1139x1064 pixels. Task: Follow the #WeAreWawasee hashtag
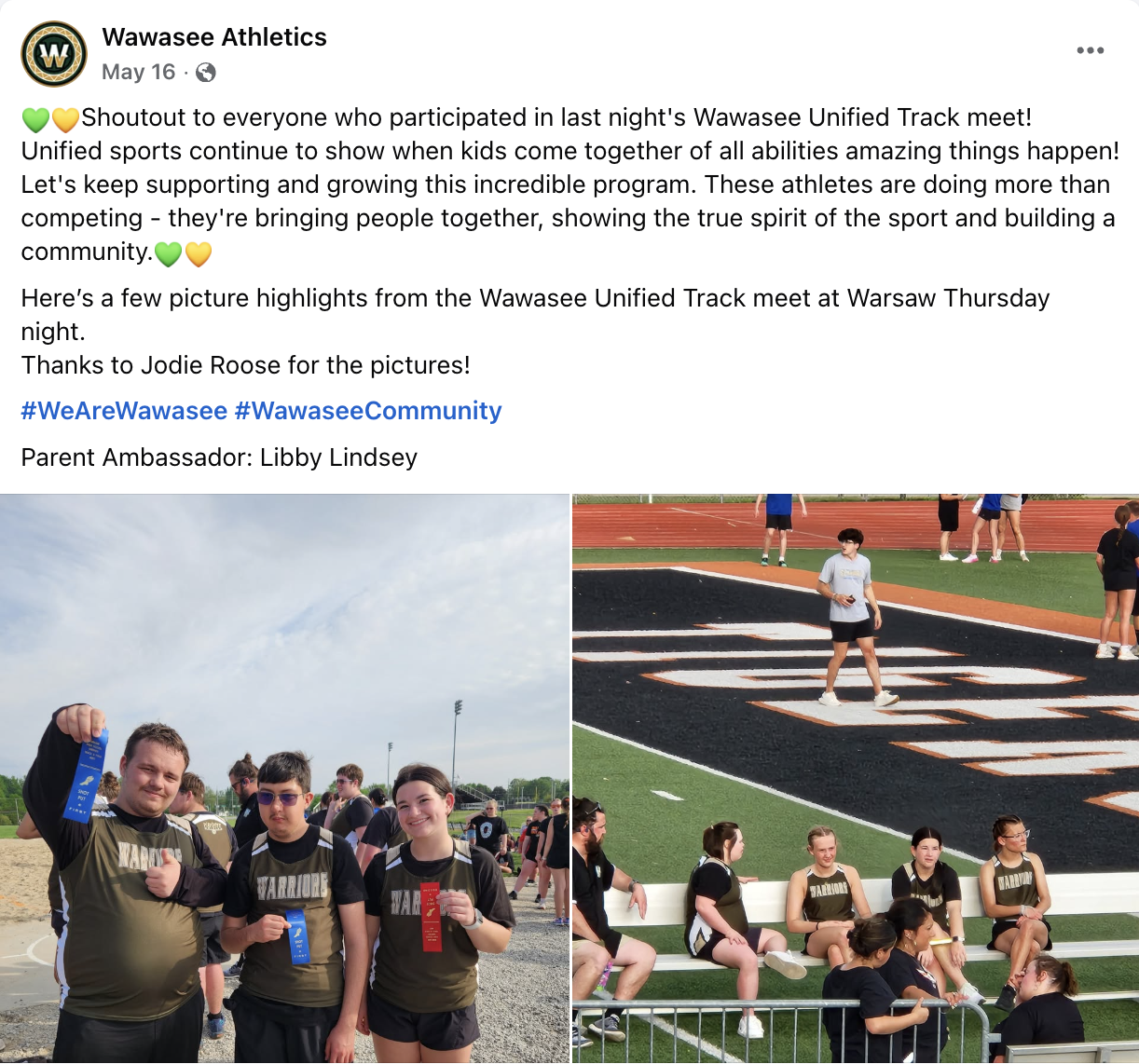pos(124,411)
